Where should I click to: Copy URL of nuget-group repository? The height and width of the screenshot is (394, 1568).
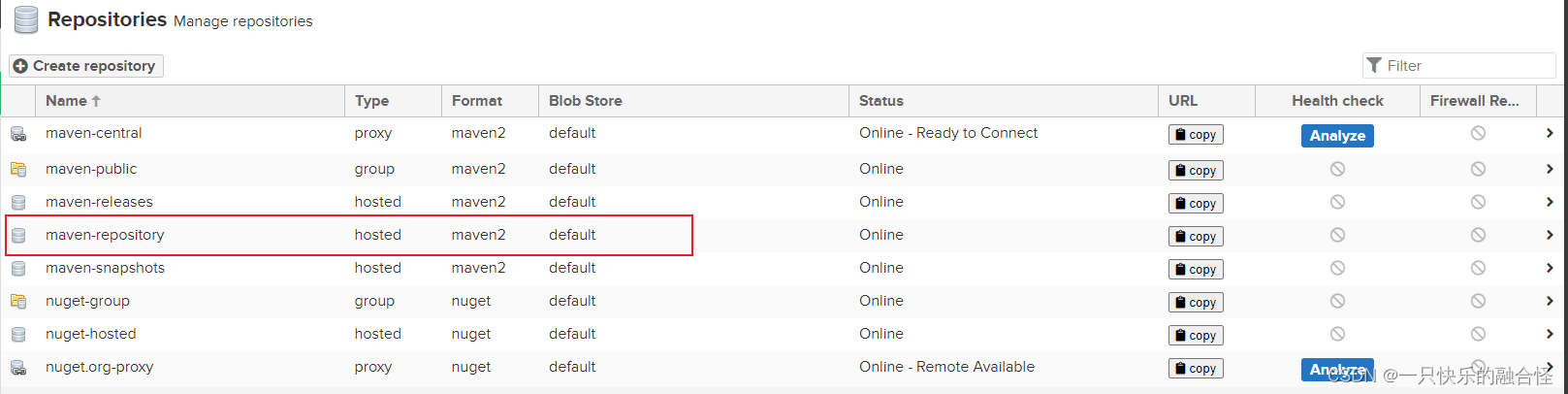1196,303
